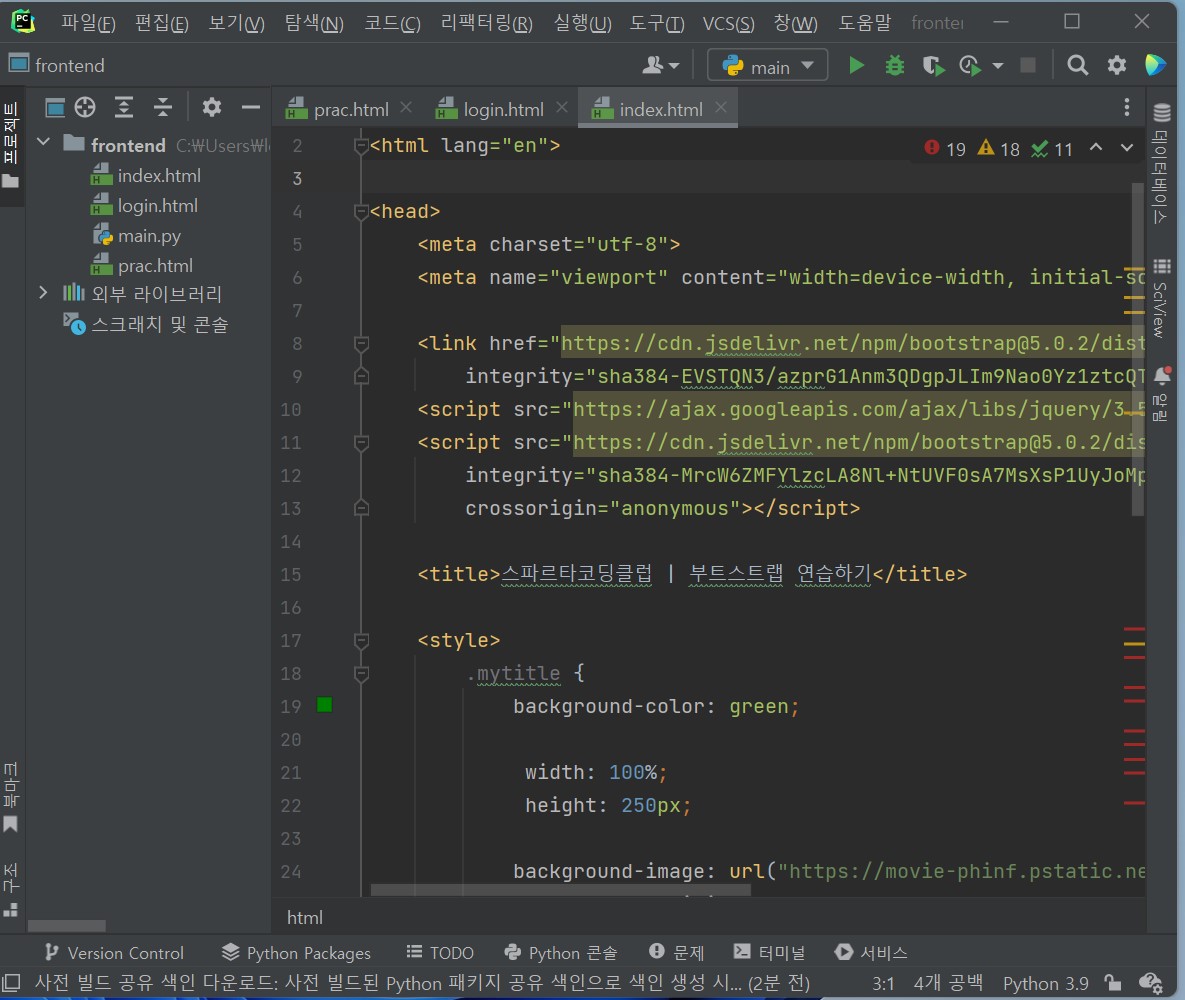Open Version Control tool window
This screenshot has height=1000, width=1185.
tap(114, 953)
